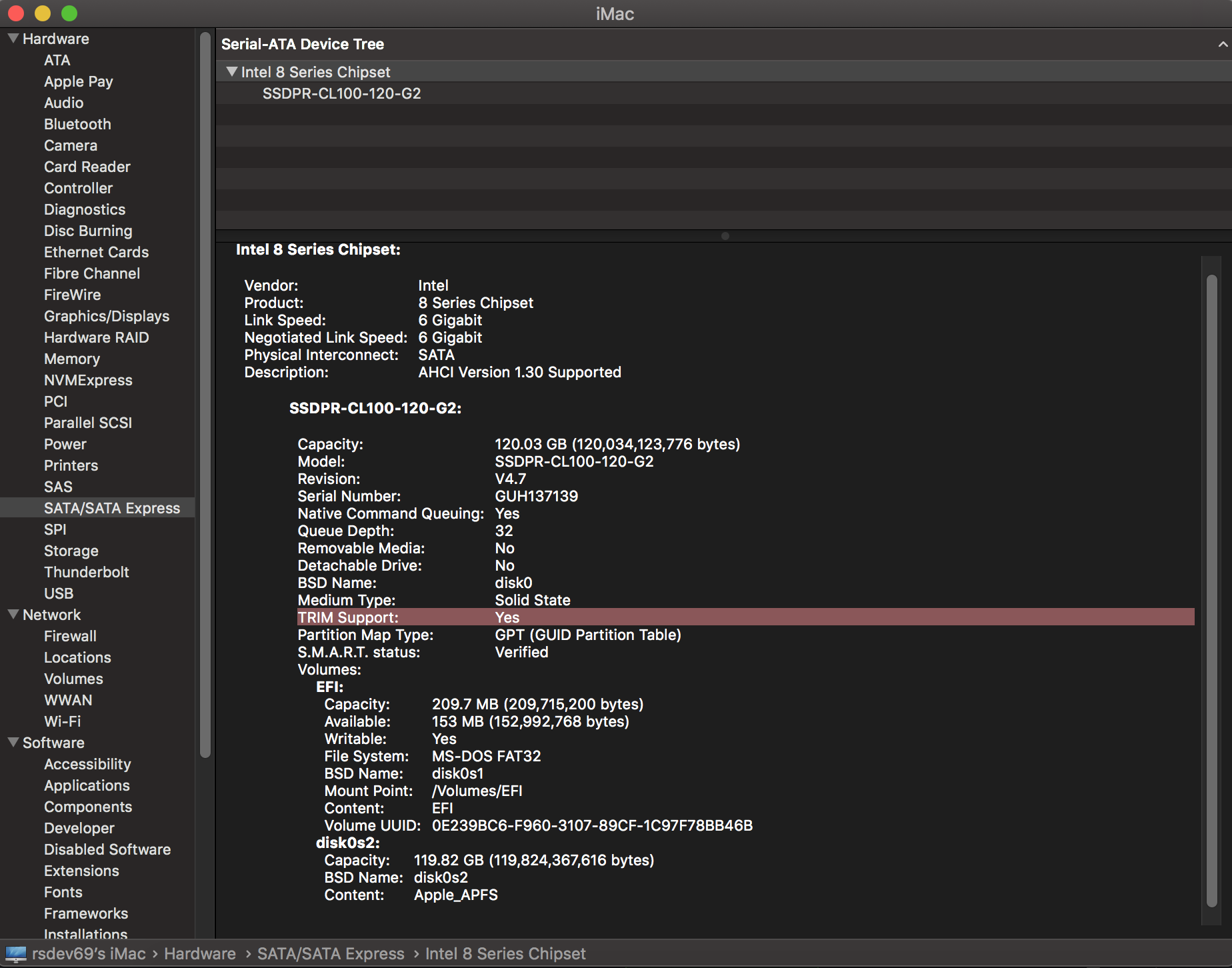Screen dimensions: 1232x968
Task: Open USB section
Action: tap(59, 593)
